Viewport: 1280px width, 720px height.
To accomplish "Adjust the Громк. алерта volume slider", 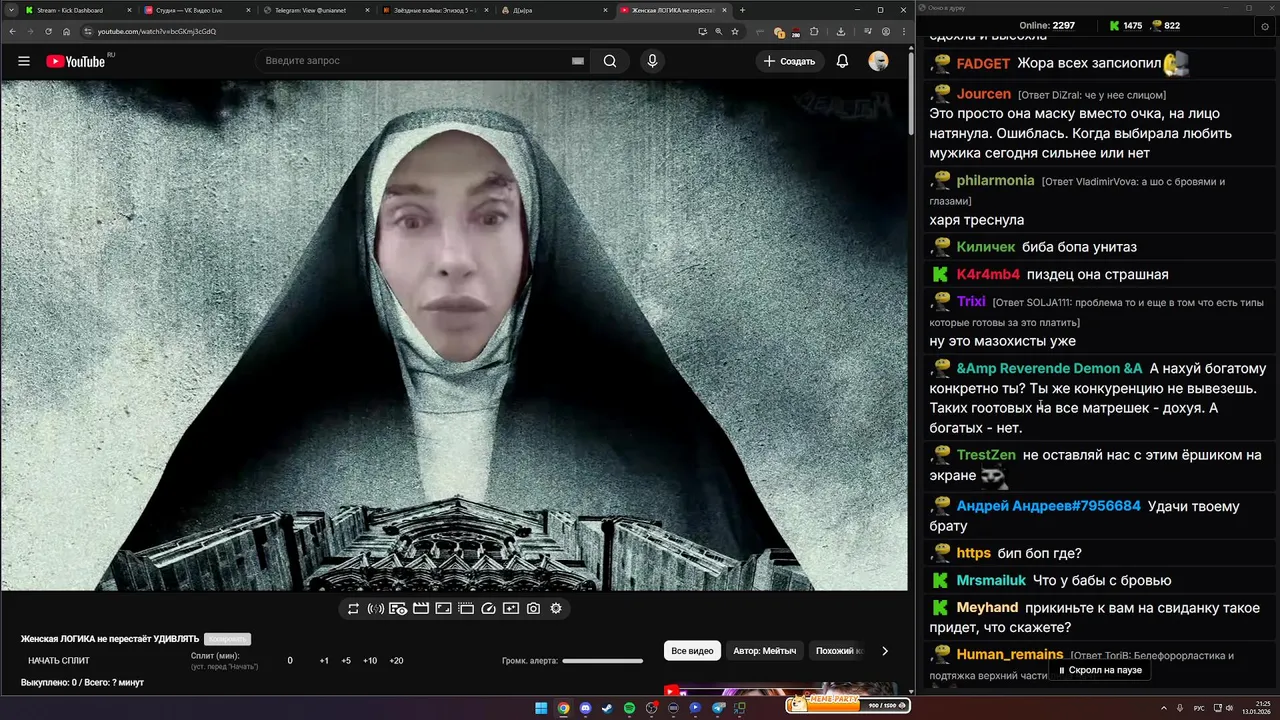I will point(602,661).
